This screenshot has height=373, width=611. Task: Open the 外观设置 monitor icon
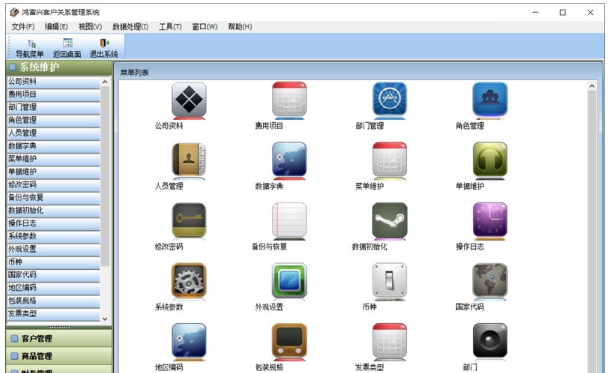[289, 281]
